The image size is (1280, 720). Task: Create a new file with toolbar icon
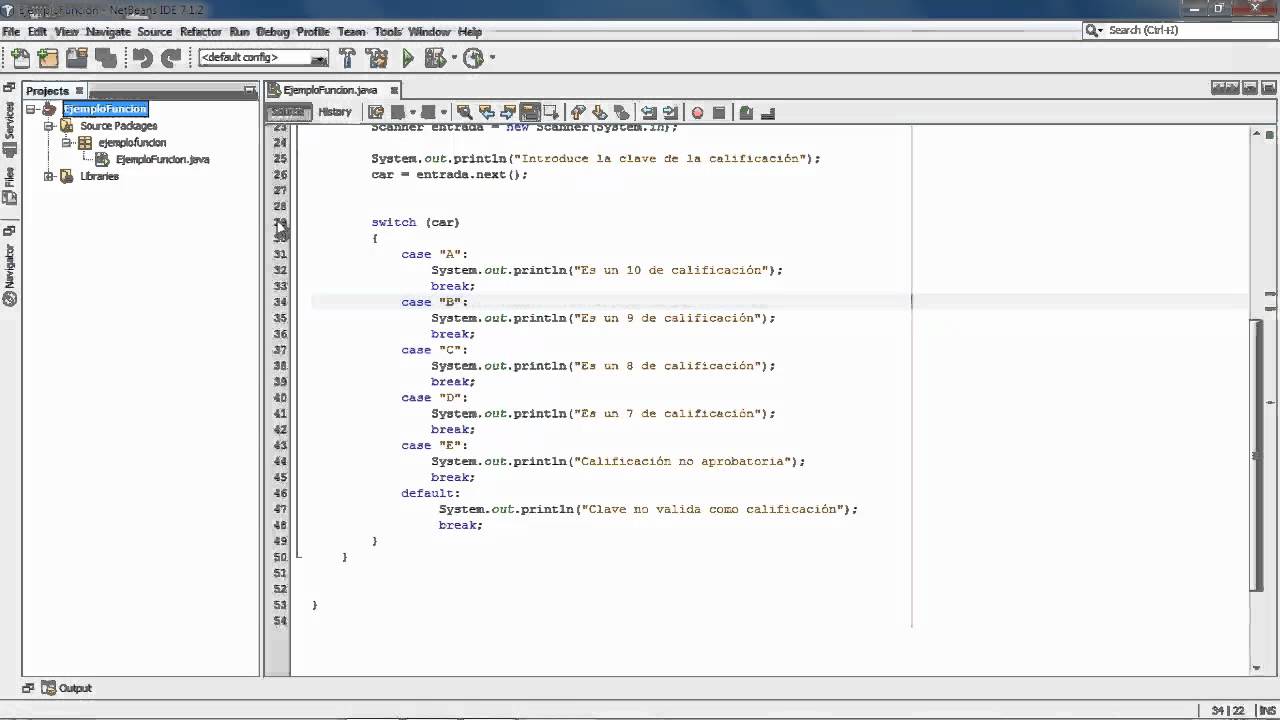[20, 58]
